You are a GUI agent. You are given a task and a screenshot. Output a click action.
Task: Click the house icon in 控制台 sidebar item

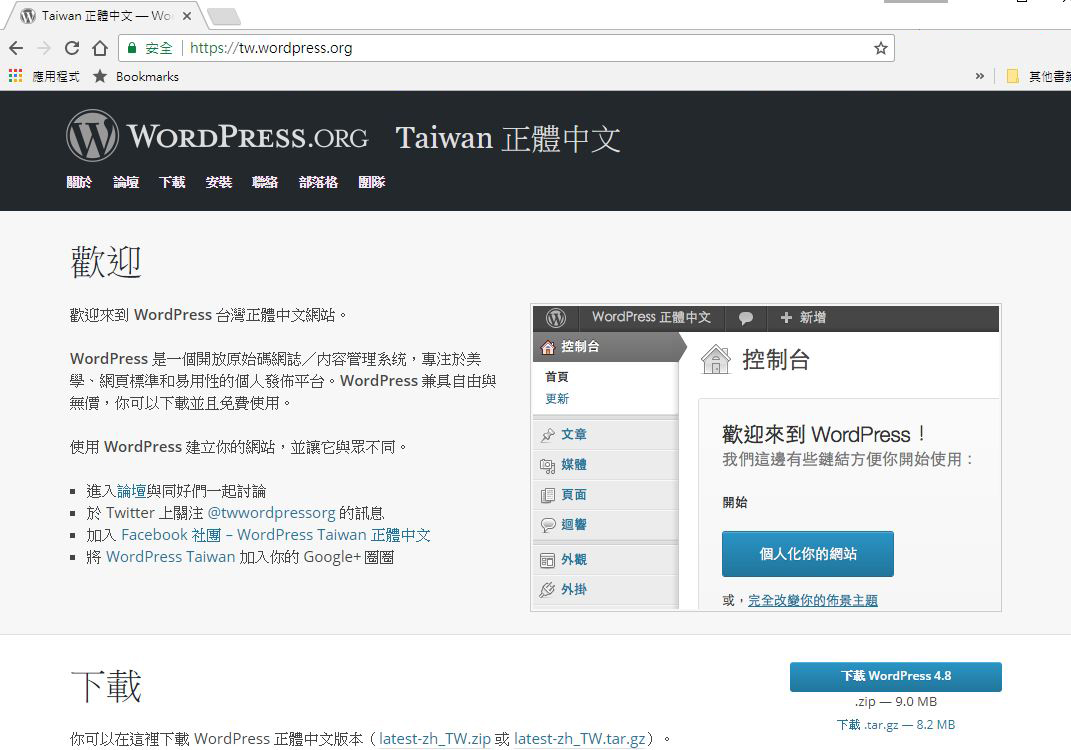pyautogui.click(x=548, y=347)
